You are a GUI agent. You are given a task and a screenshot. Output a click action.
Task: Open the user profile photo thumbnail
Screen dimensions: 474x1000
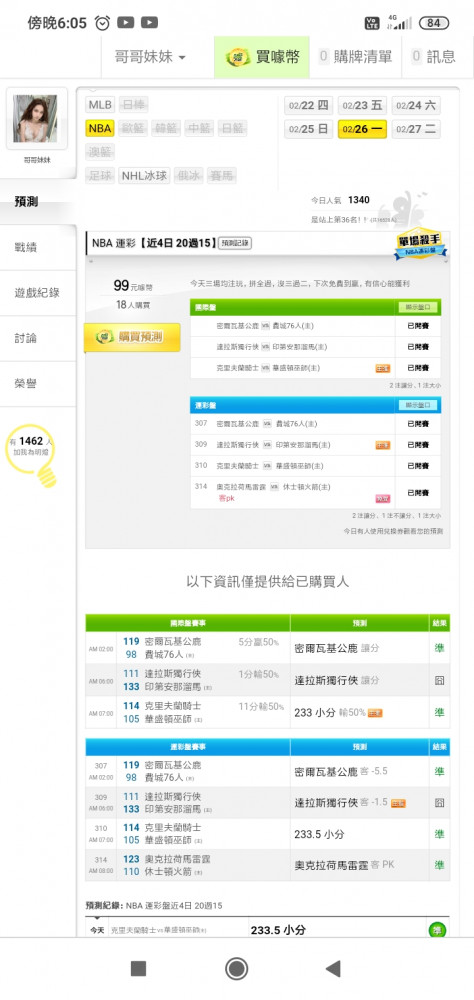36,119
